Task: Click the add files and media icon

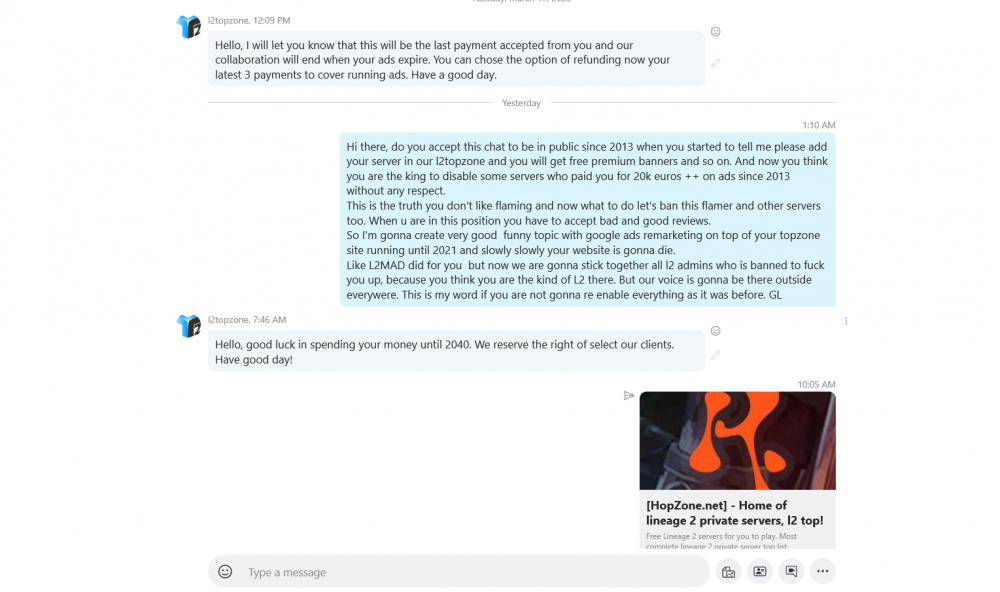Action: coord(728,572)
